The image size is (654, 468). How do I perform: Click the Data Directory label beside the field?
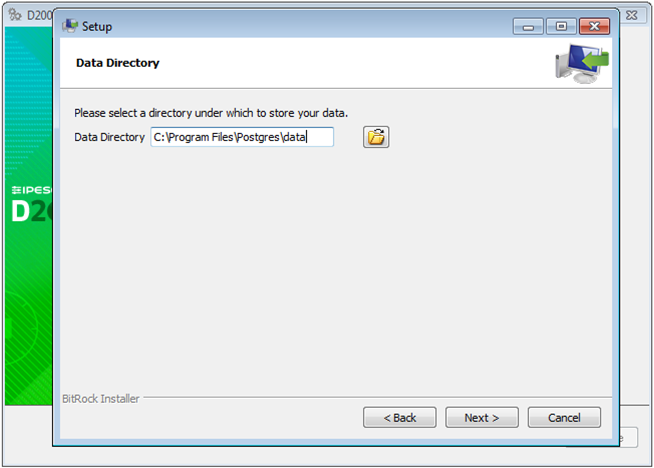110,137
